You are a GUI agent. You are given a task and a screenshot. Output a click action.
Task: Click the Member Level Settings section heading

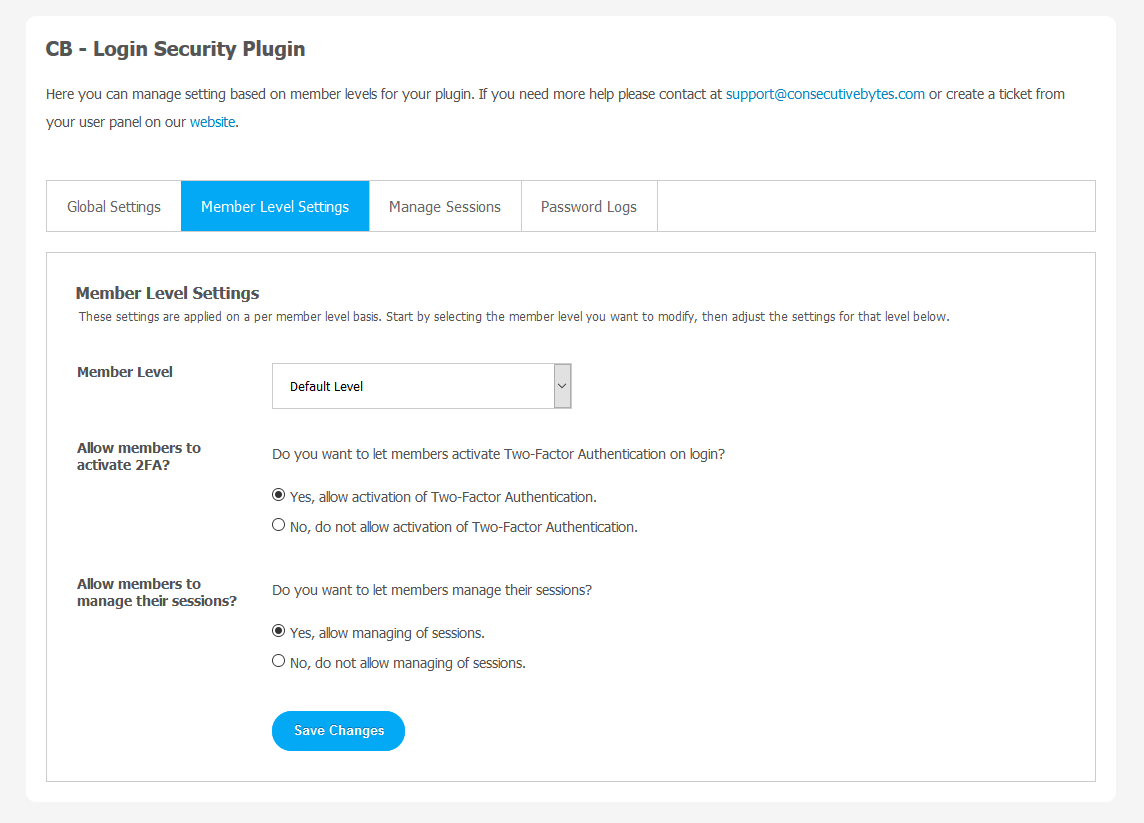click(168, 293)
